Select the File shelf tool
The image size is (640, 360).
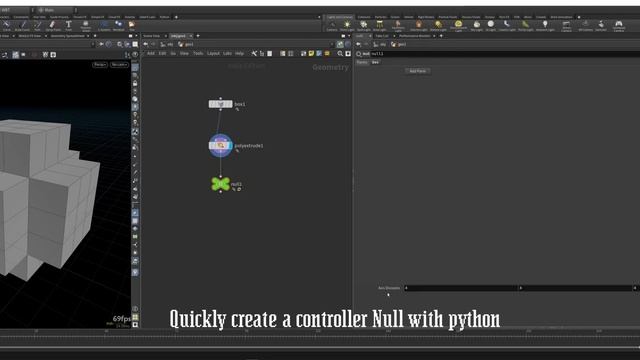coord(132,26)
